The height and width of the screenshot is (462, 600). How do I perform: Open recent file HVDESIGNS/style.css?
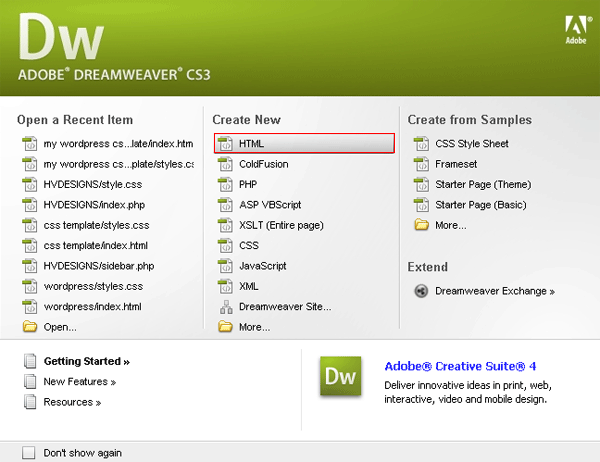coord(93,184)
